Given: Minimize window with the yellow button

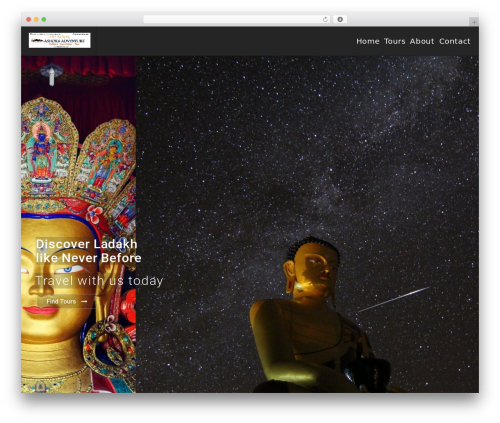Looking at the screenshot, I should (36, 19).
